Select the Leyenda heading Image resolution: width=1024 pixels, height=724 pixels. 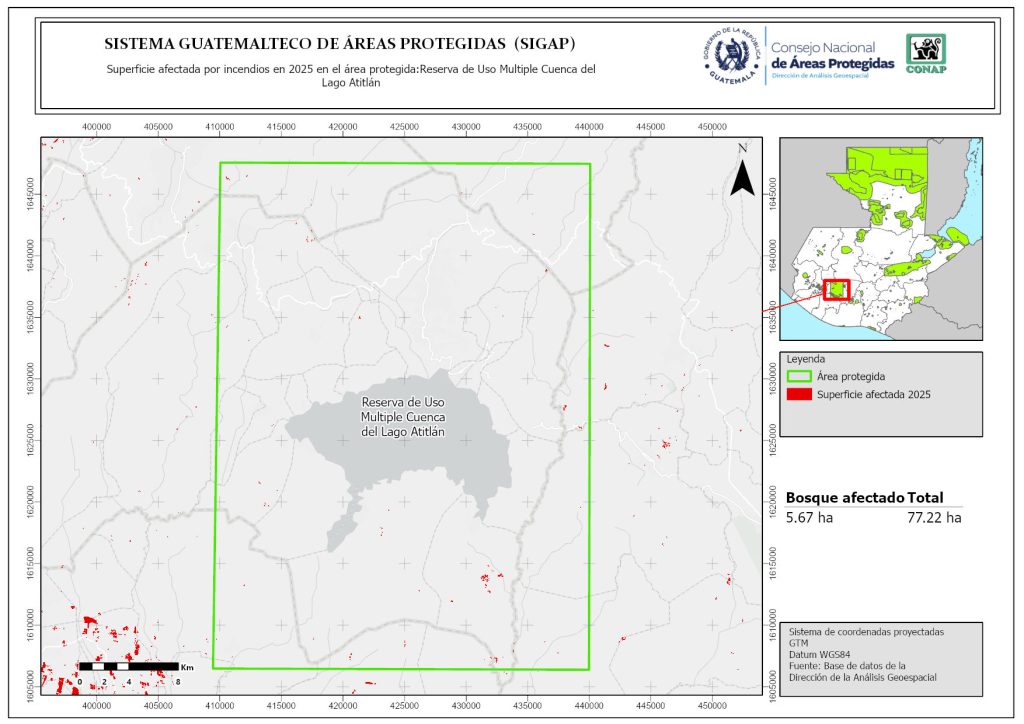point(808,359)
